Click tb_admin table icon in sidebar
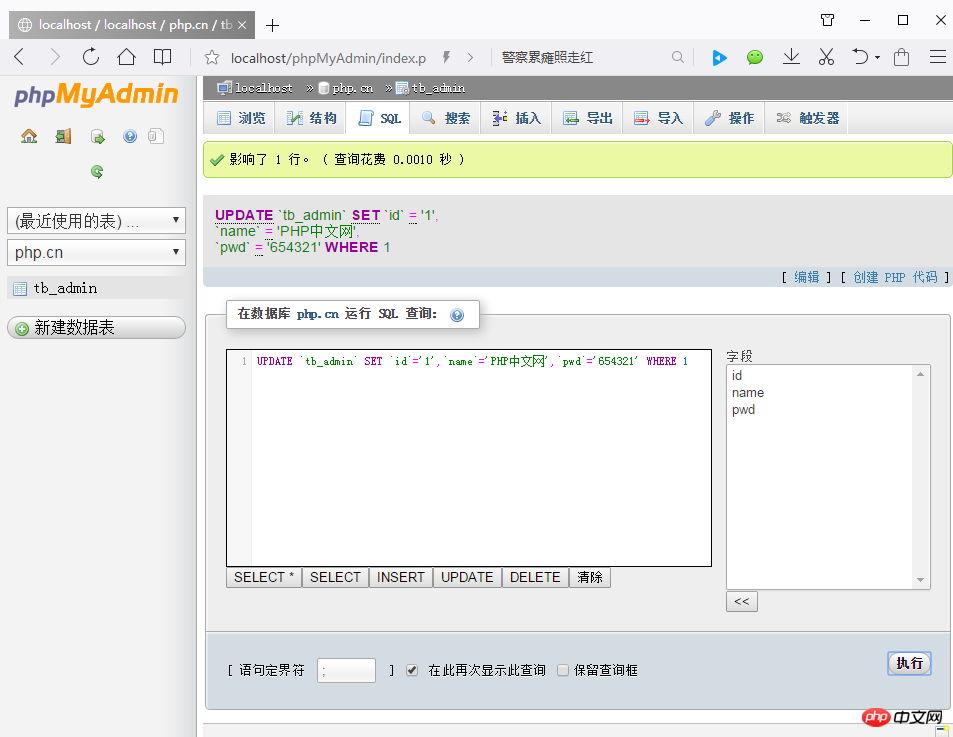This screenshot has height=737, width=953. coord(20,289)
